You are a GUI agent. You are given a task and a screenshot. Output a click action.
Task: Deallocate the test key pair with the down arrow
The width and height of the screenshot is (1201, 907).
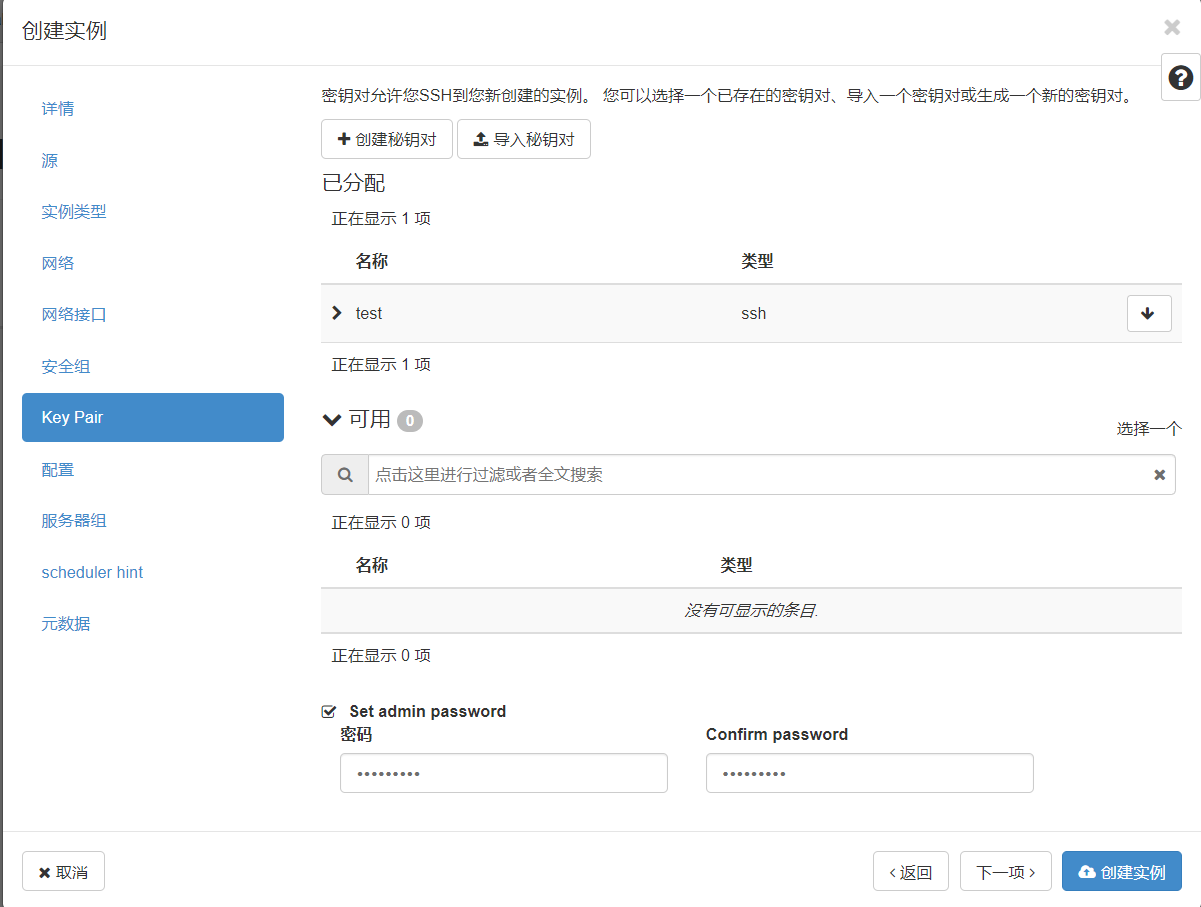coord(1149,313)
